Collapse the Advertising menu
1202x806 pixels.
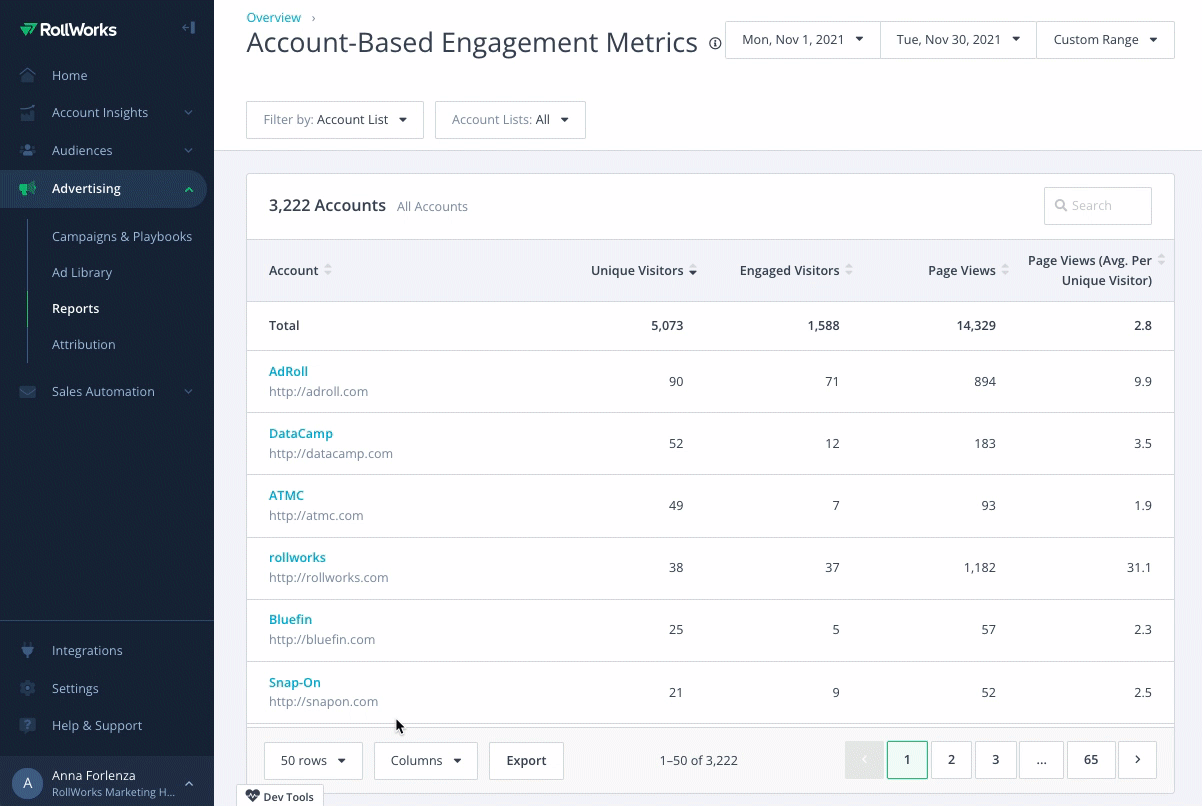coord(188,189)
